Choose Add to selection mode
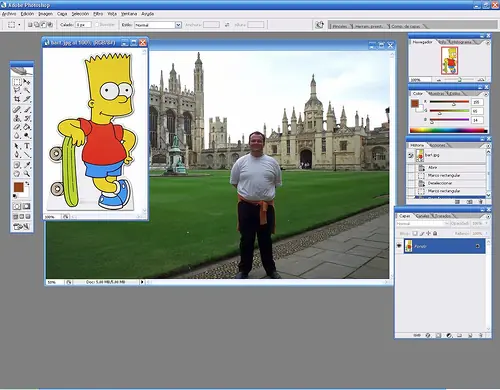This screenshot has width=500, height=390. point(37,25)
